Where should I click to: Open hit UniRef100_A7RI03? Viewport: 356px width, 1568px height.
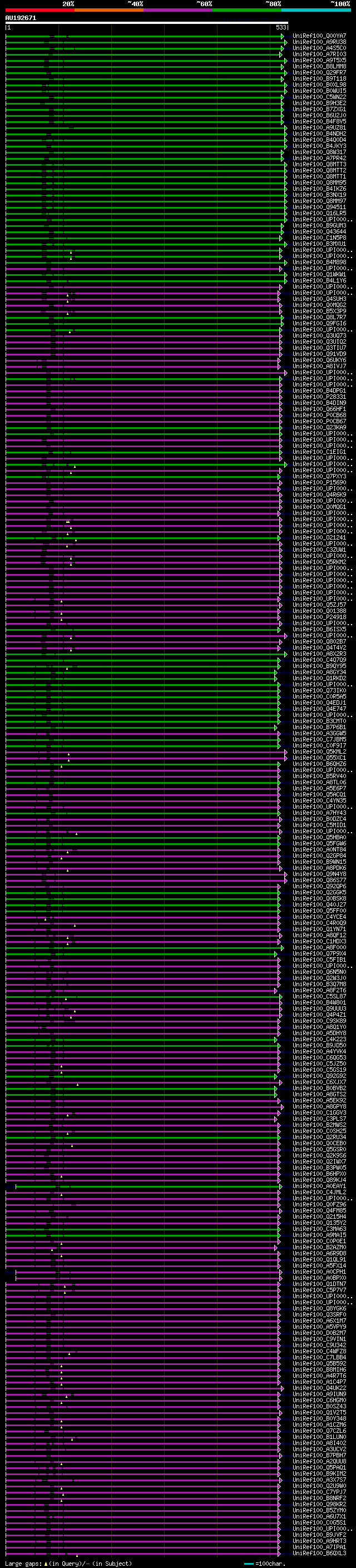click(x=319, y=54)
